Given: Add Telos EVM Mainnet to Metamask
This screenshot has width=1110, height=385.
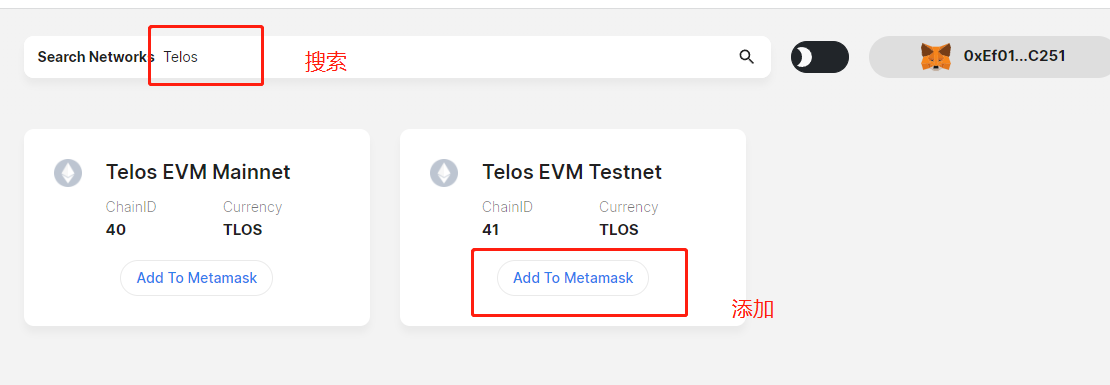Looking at the screenshot, I should point(197,278).
